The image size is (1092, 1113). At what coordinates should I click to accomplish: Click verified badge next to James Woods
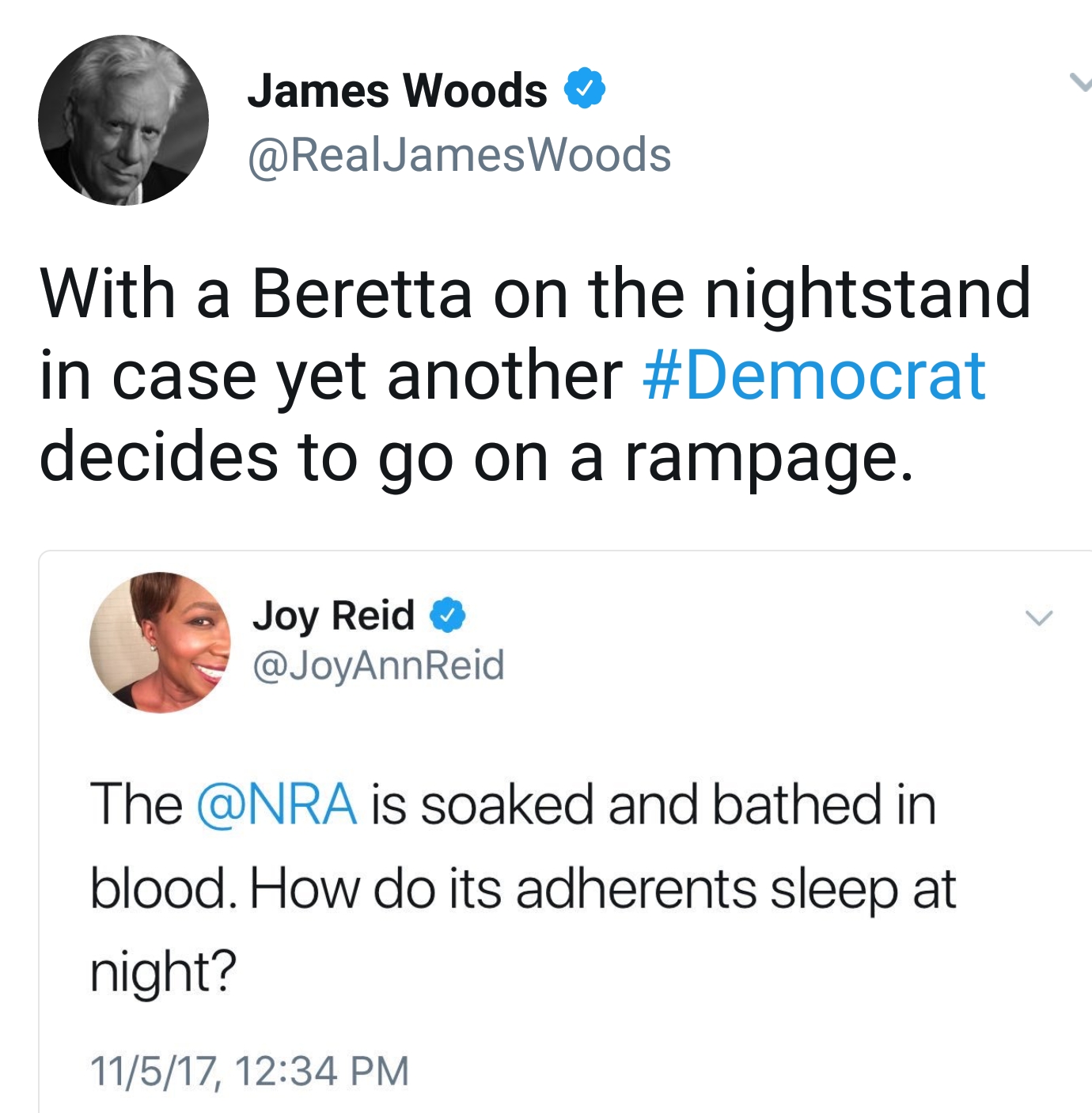click(x=584, y=89)
